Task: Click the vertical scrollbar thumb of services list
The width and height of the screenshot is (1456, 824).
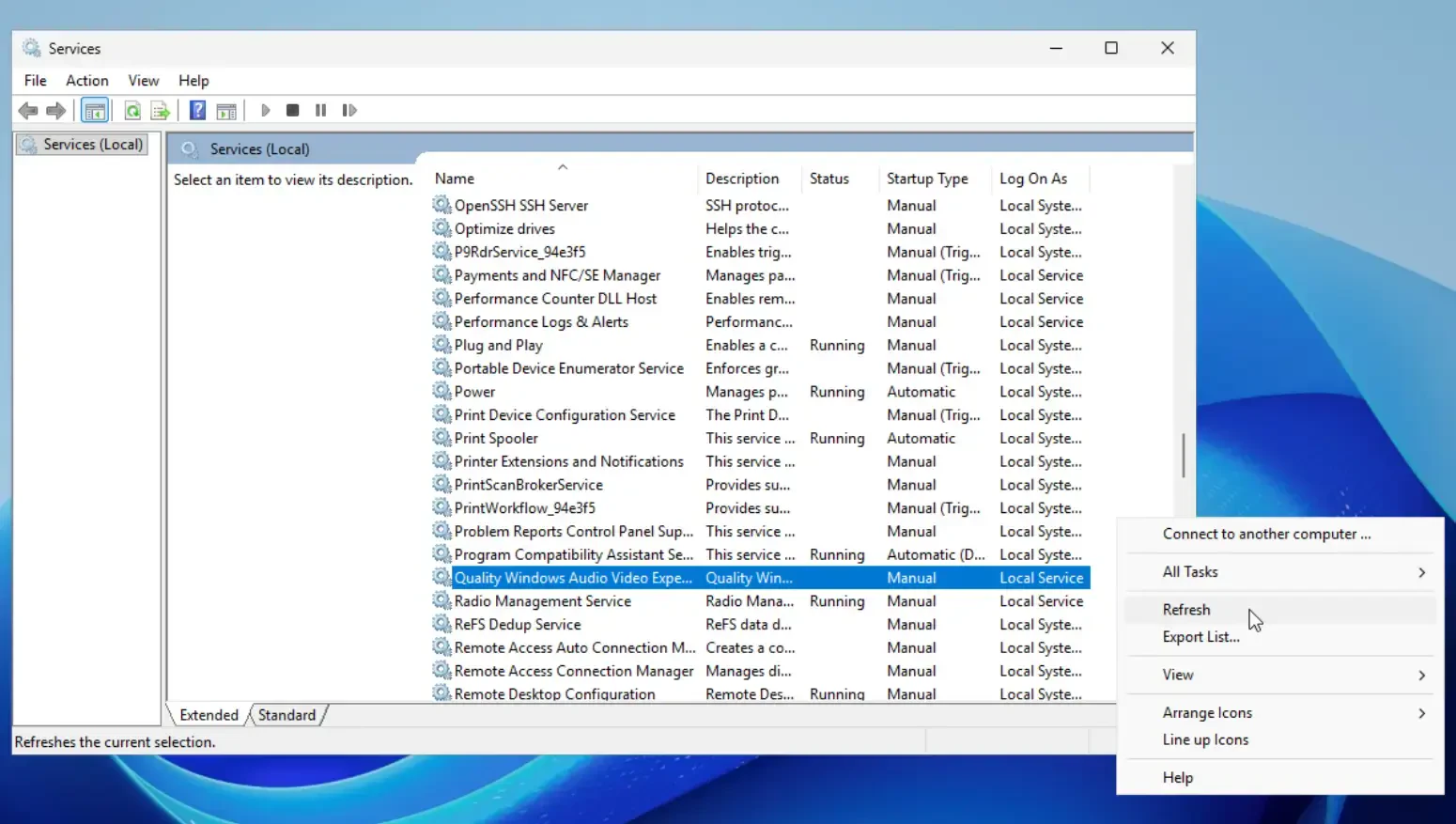Action: [1183, 456]
